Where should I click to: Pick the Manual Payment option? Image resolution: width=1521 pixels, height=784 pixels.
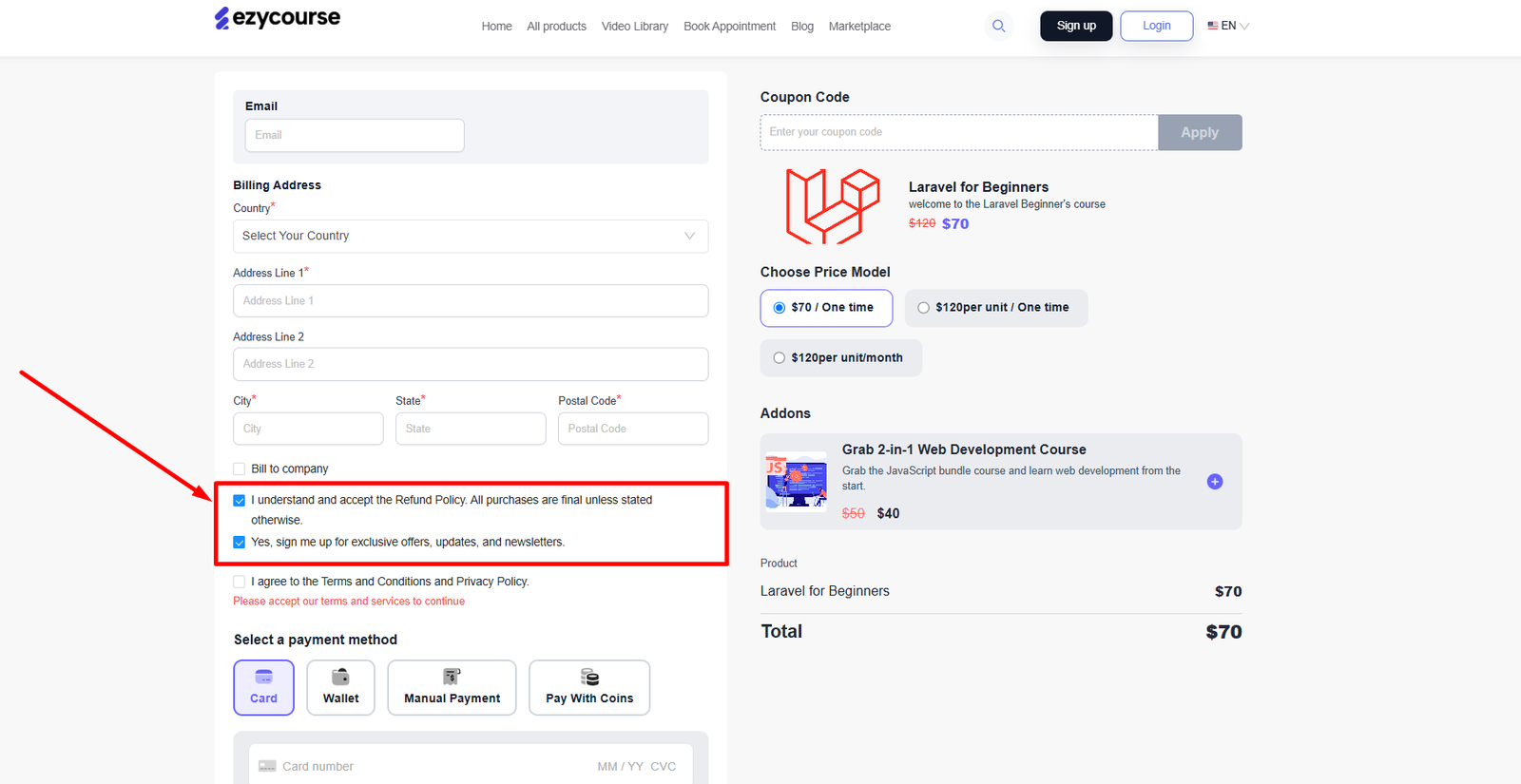452,687
